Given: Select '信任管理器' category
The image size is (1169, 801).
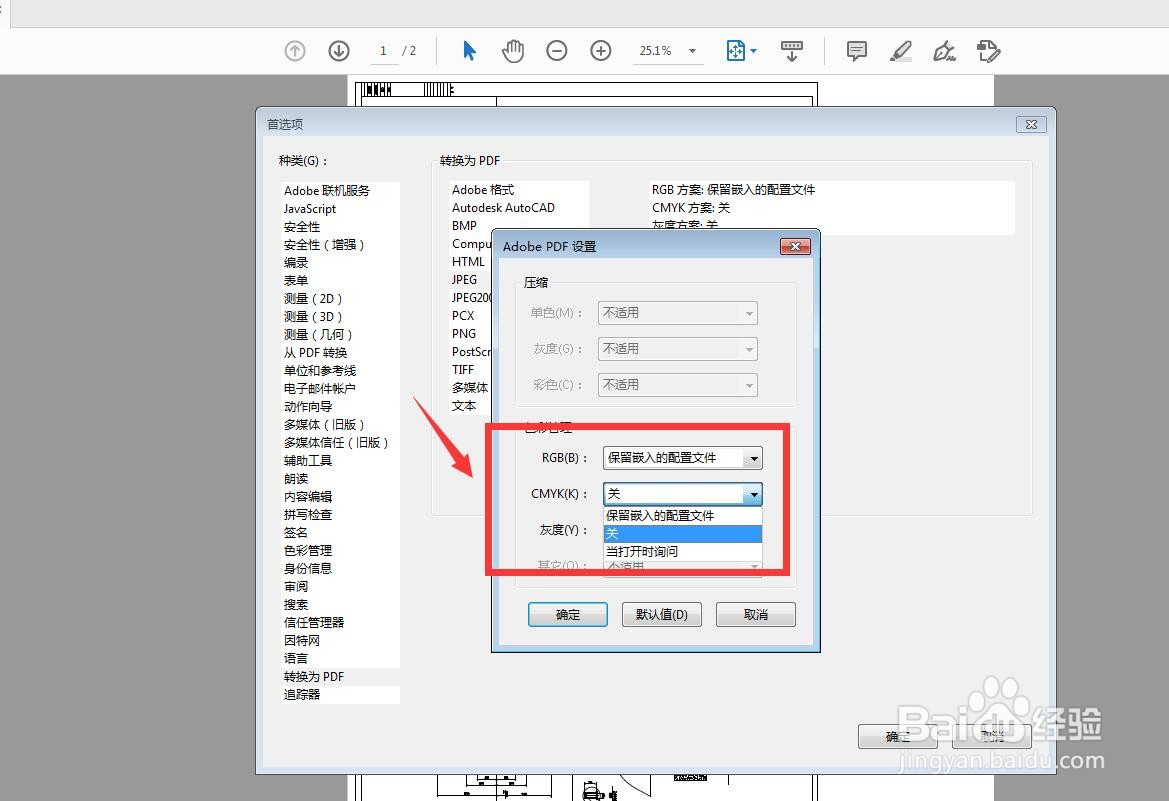Looking at the screenshot, I should pos(314,622).
